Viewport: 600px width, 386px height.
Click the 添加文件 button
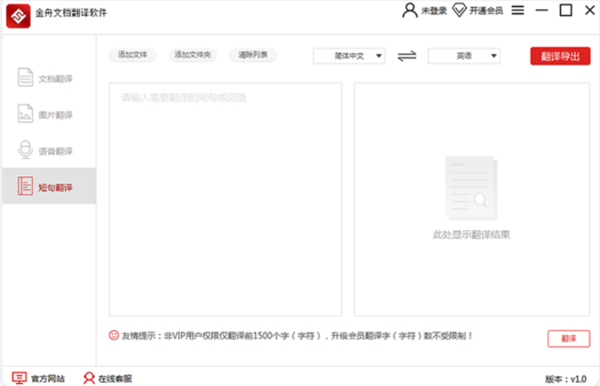coord(132,55)
